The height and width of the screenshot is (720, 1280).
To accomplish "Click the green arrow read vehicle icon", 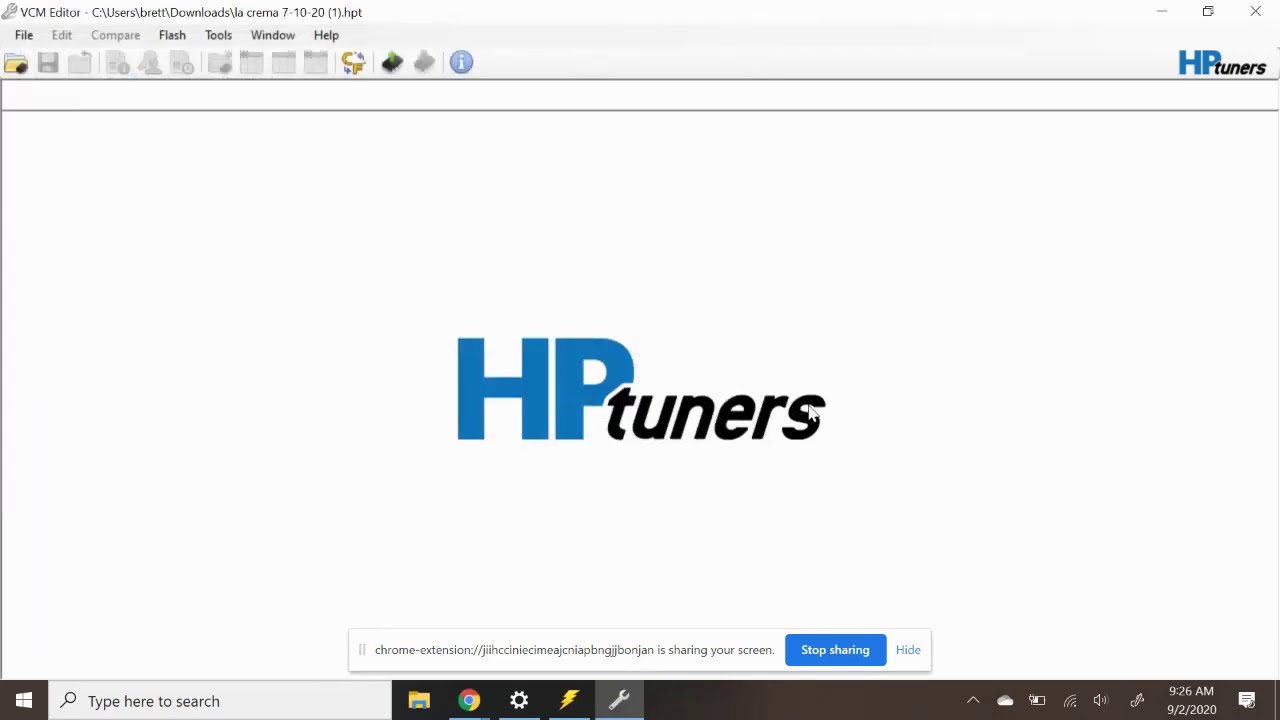I will click(392, 63).
